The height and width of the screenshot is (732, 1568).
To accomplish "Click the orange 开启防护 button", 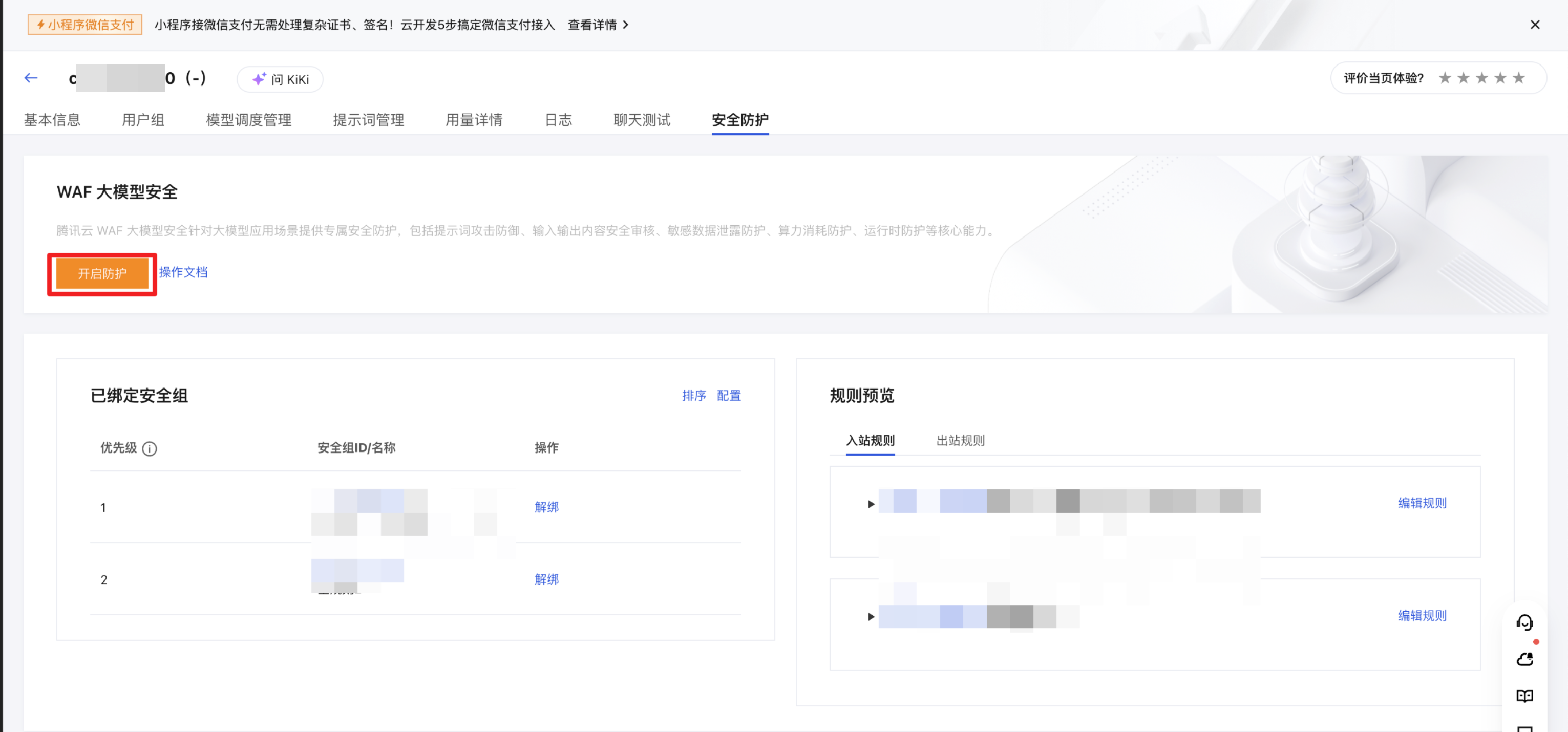I will [102, 273].
